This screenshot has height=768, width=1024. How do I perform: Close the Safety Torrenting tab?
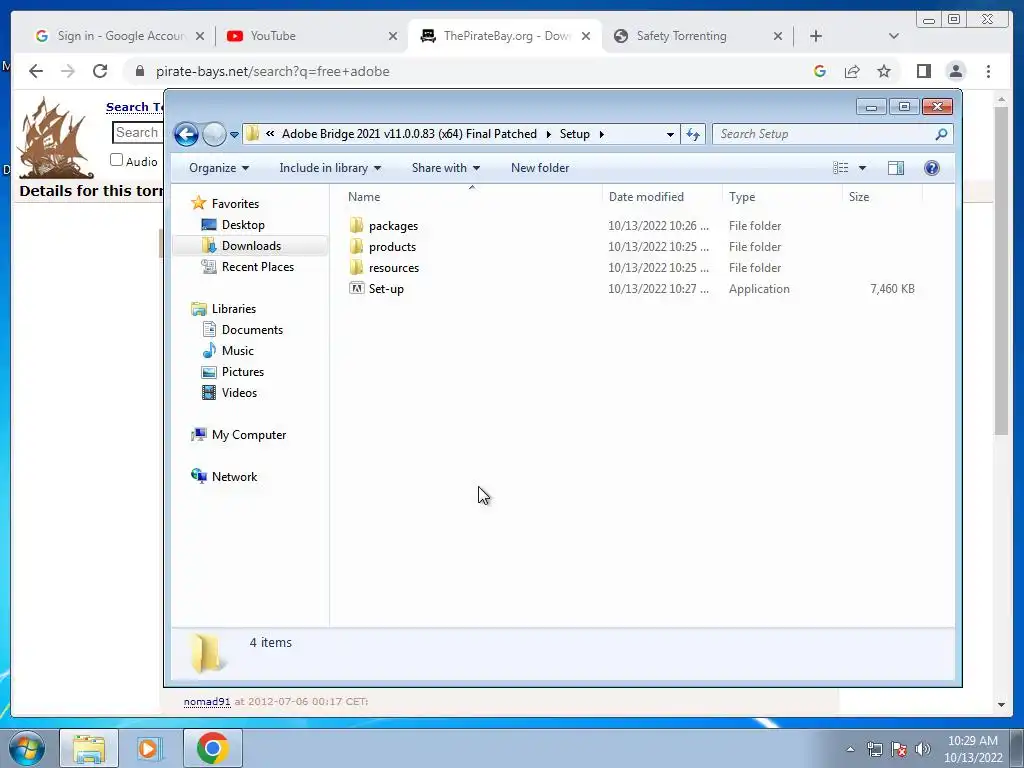(x=778, y=36)
